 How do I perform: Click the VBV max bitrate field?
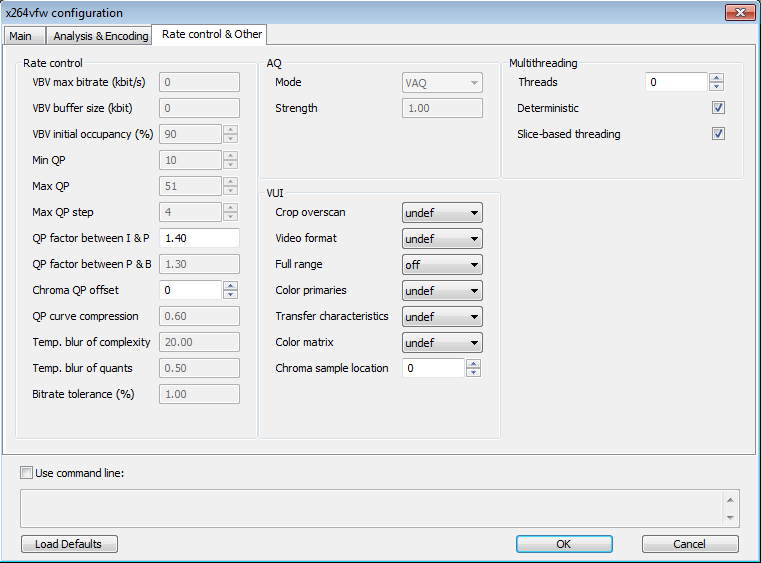coord(199,82)
